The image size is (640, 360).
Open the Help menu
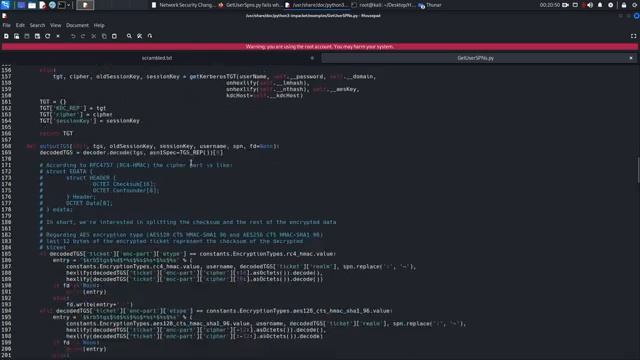99,25
